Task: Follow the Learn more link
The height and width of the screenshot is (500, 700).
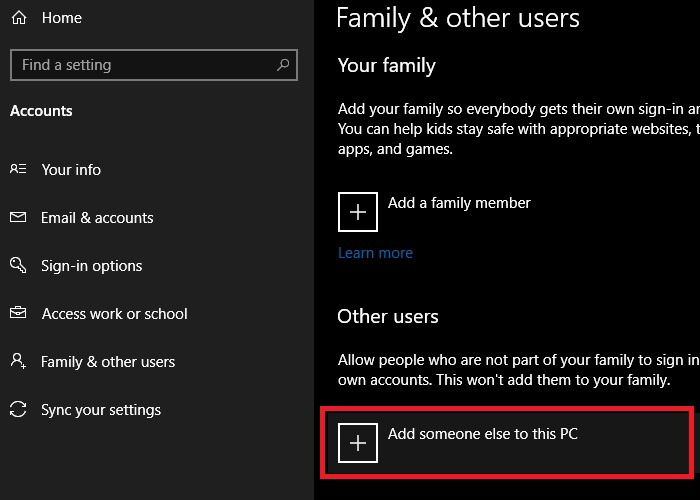Action: [375, 253]
